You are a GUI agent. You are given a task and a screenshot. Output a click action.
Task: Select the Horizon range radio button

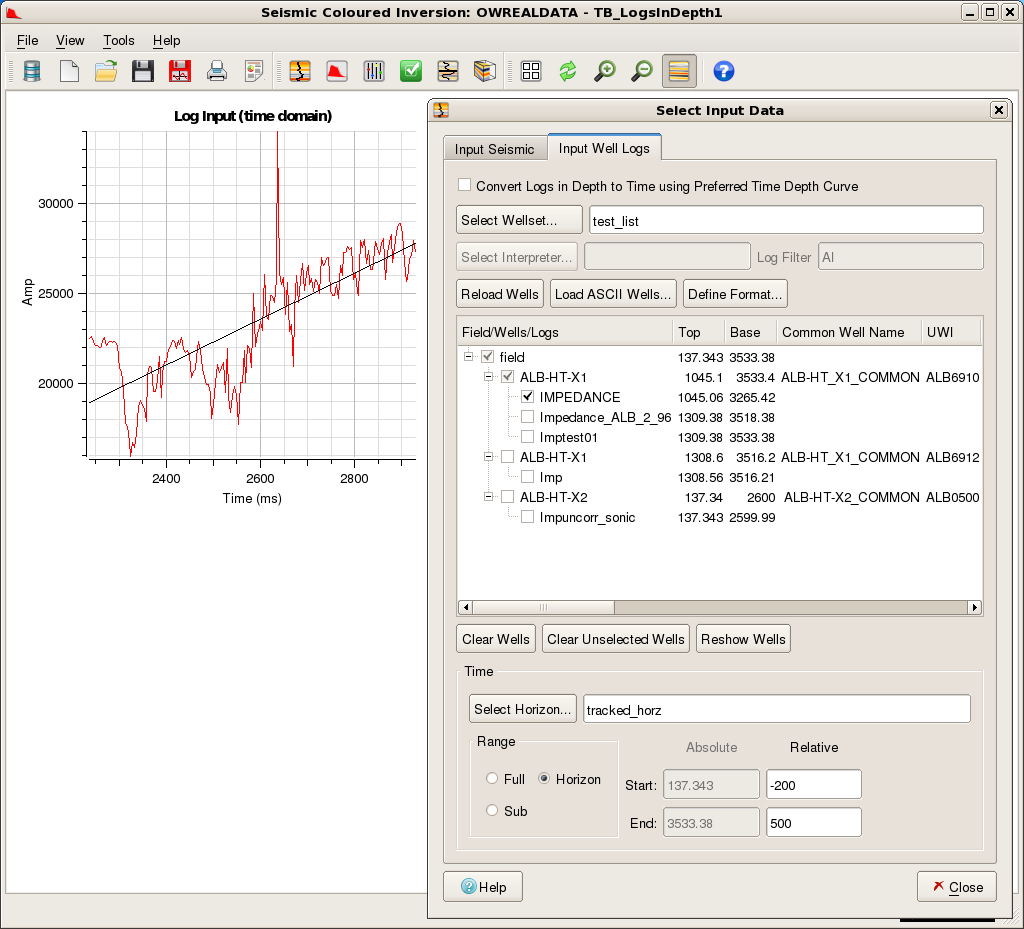click(544, 778)
